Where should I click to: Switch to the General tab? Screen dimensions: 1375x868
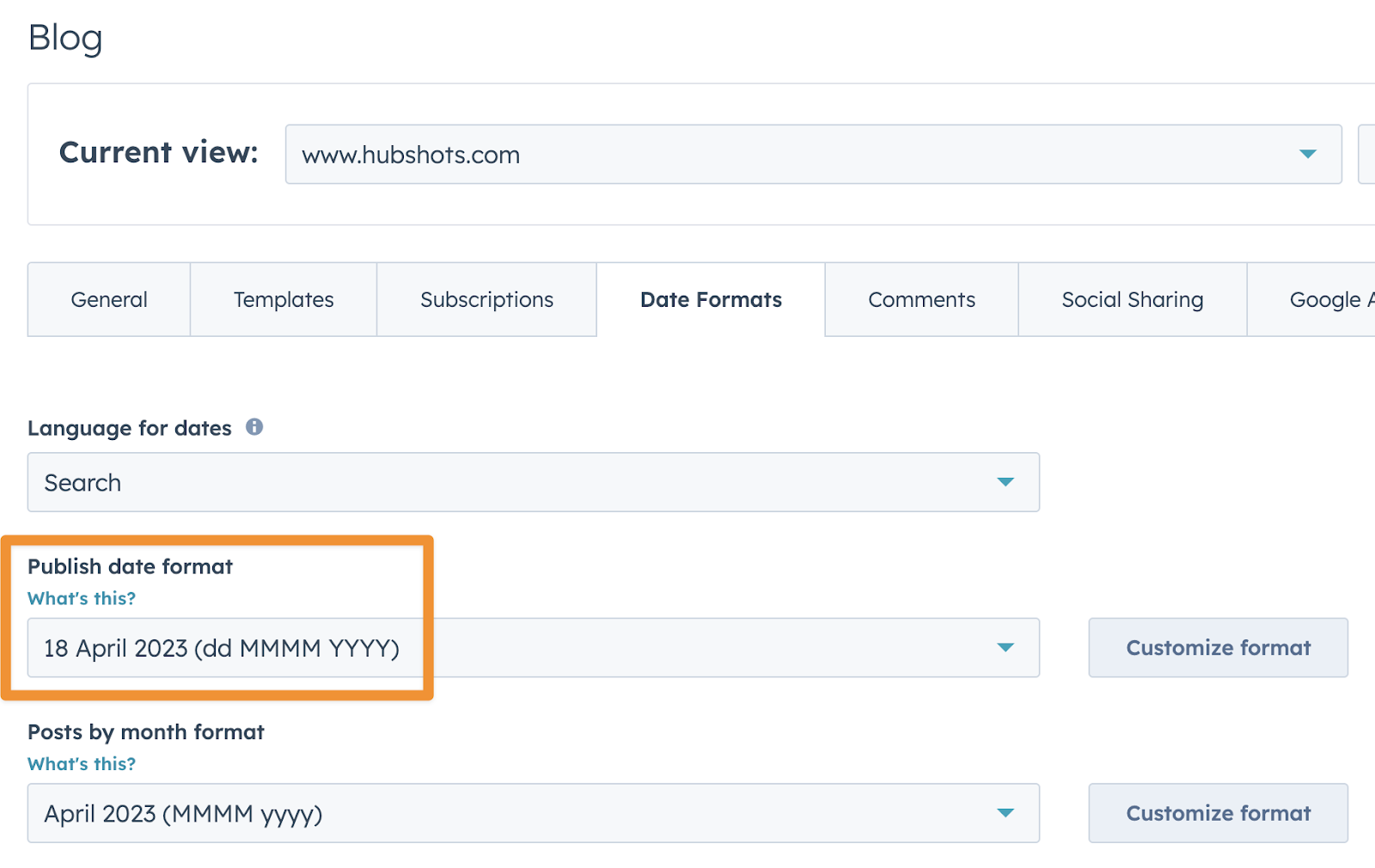point(109,300)
